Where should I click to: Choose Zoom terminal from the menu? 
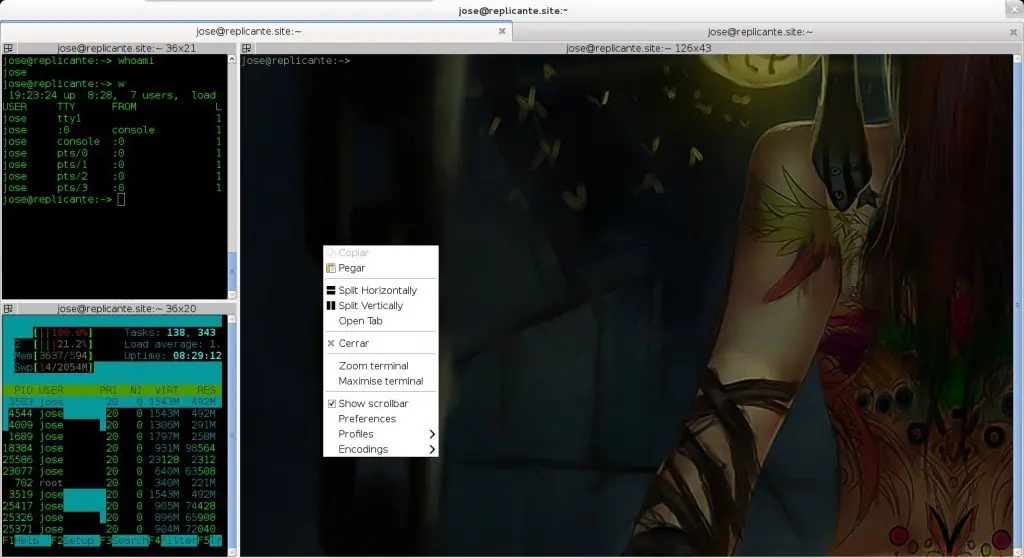point(381,366)
